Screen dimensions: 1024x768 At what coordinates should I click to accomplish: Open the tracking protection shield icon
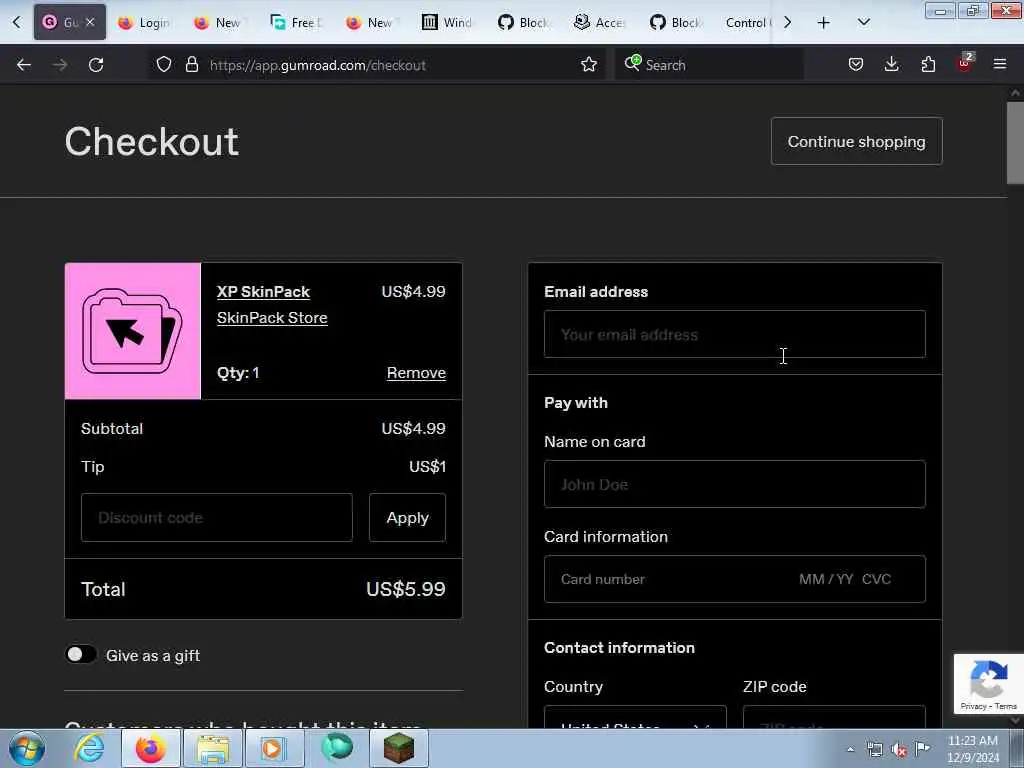pyautogui.click(x=164, y=65)
